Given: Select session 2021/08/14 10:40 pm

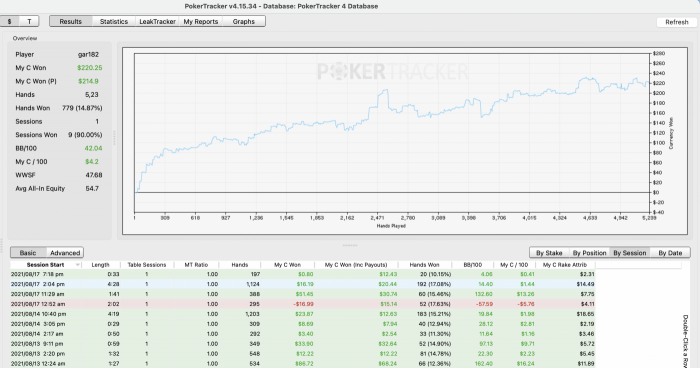Looking at the screenshot, I should 303,314.
